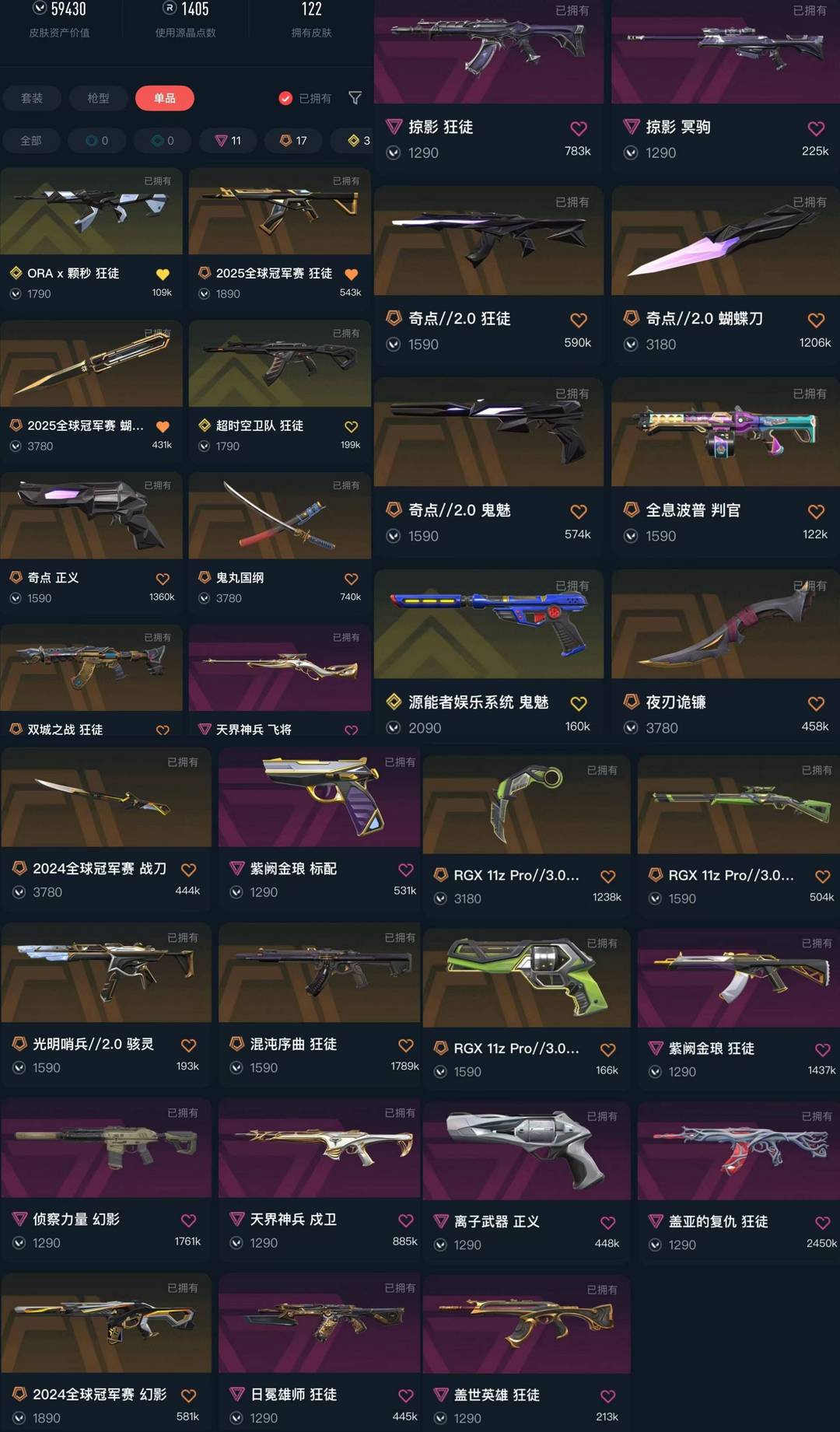
Task: Filter by orange tier with 17 skins
Action: (x=294, y=141)
